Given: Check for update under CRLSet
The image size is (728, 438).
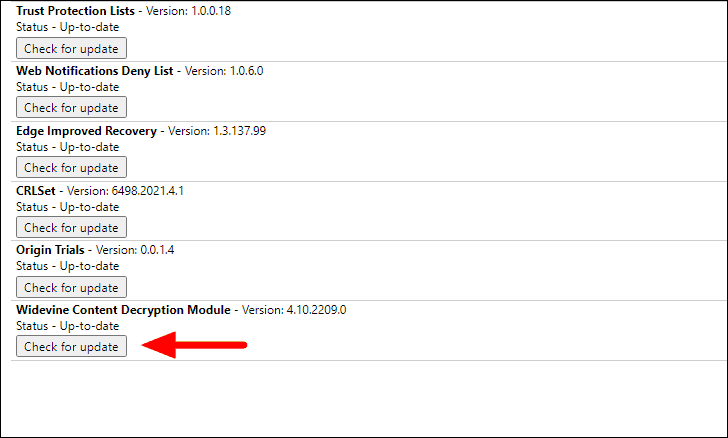Looking at the screenshot, I should coord(72,227).
